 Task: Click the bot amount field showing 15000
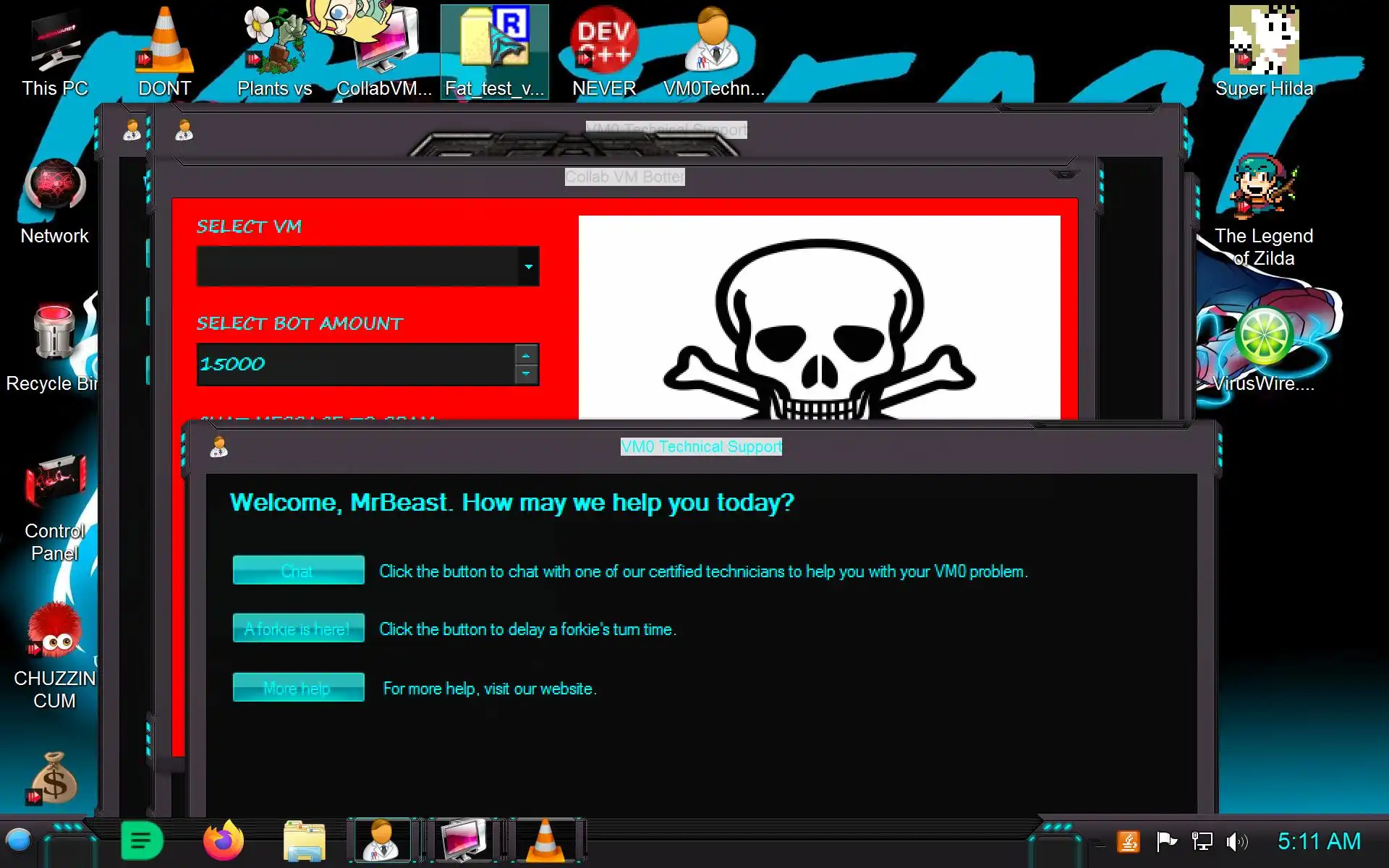(x=354, y=365)
